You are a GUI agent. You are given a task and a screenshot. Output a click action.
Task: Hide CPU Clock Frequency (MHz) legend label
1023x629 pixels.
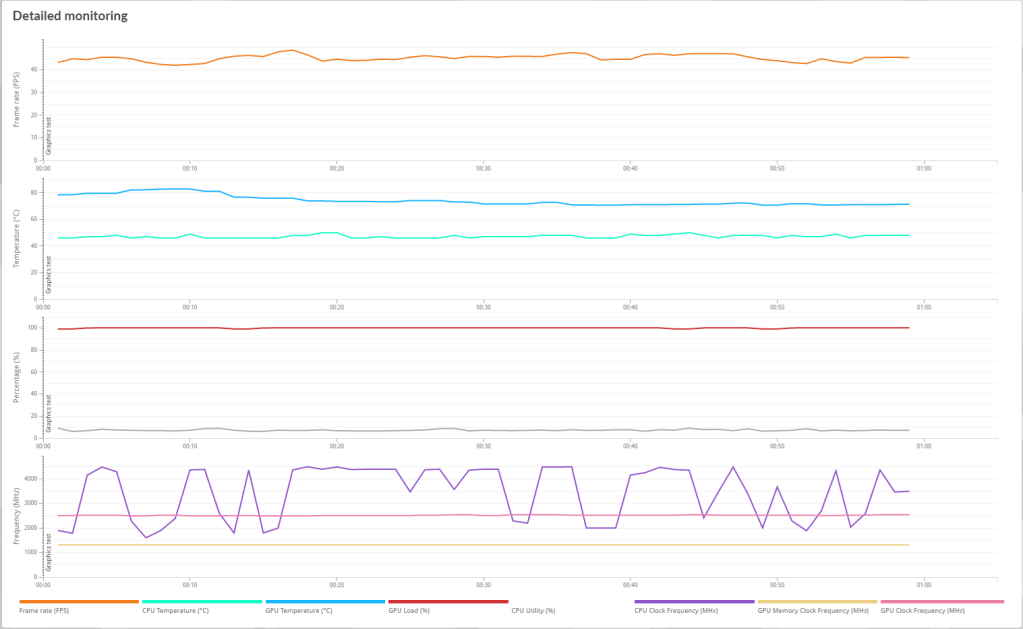tap(676, 610)
